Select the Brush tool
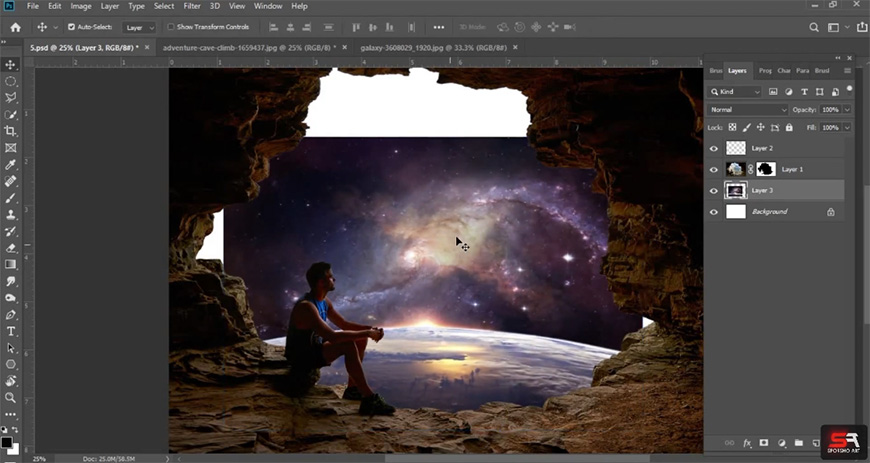The height and width of the screenshot is (463, 870). (10, 198)
